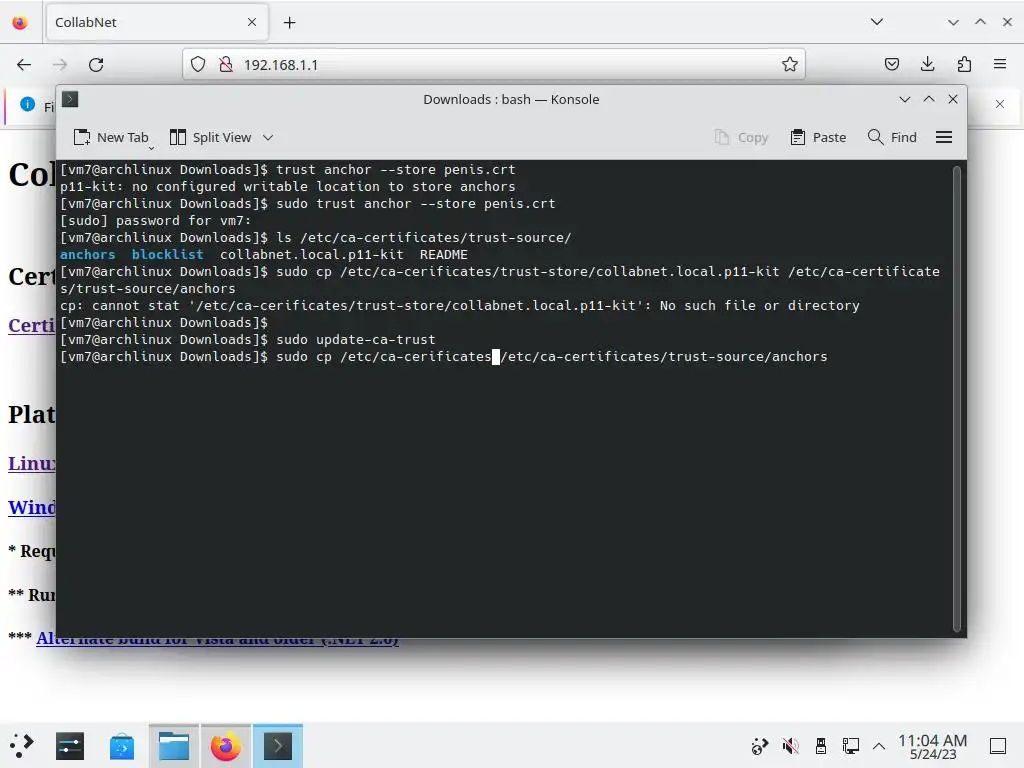Minimize the Konsole window
The width and height of the screenshot is (1024, 768).
point(904,99)
